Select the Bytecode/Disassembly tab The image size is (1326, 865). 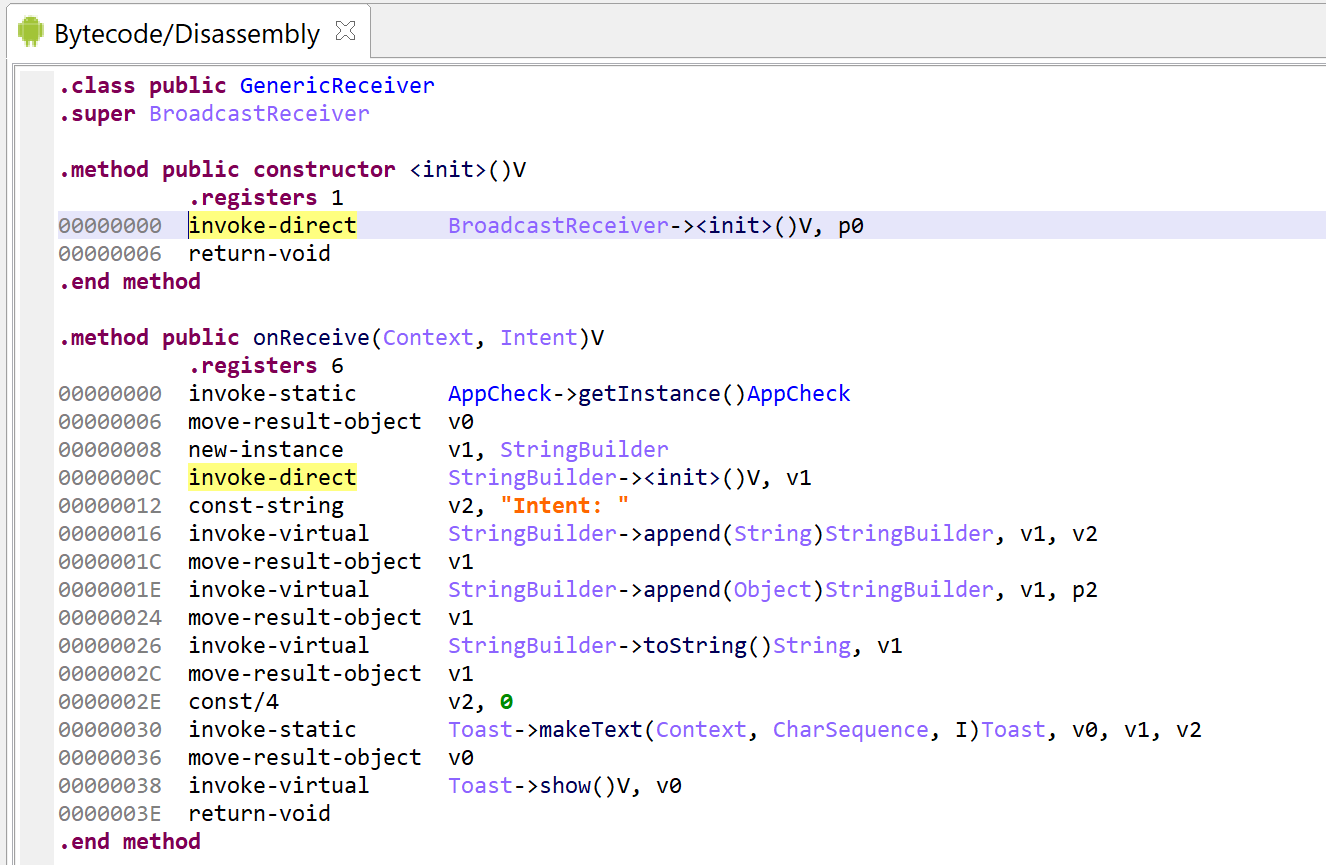187,33
